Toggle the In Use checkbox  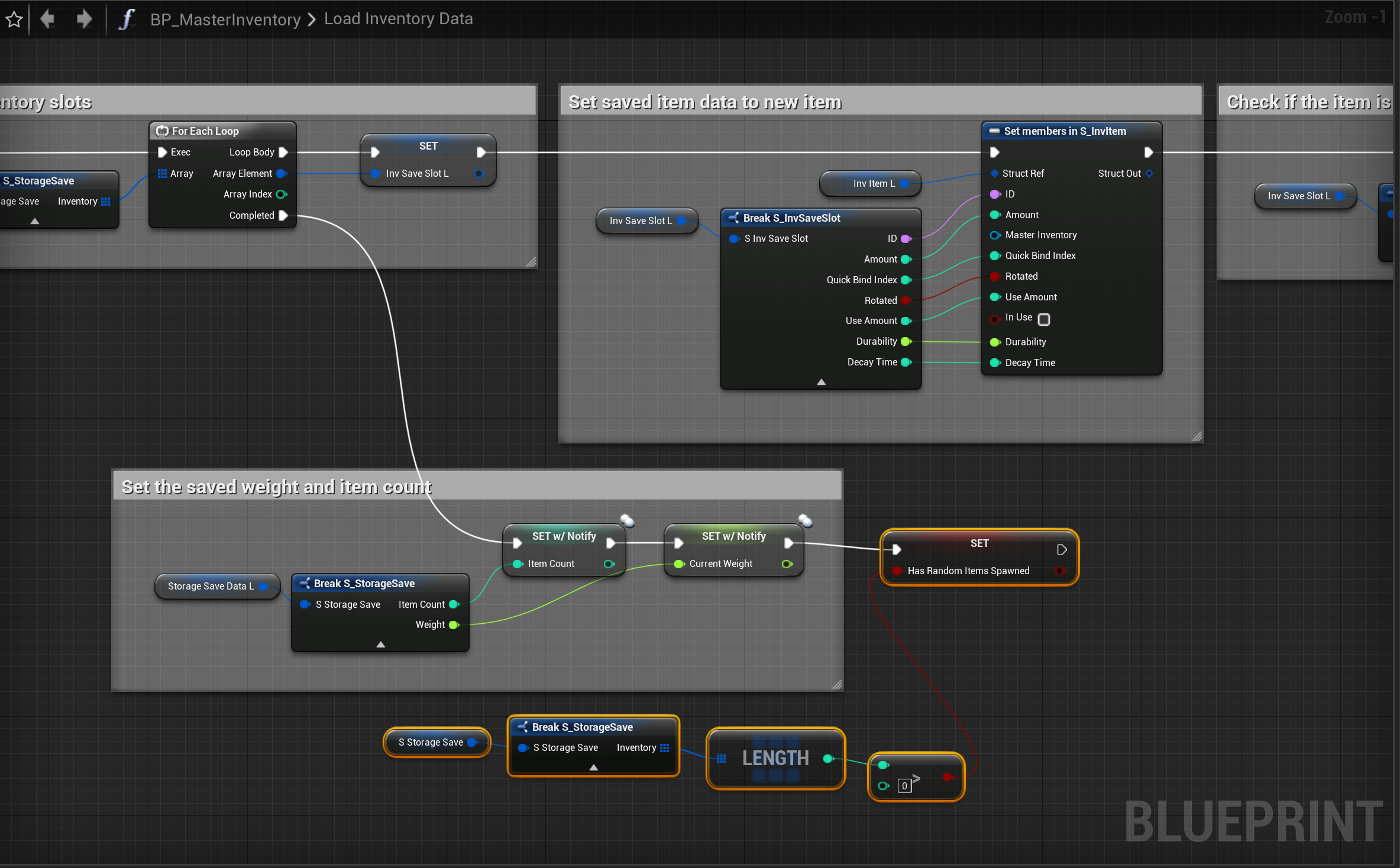point(1044,319)
